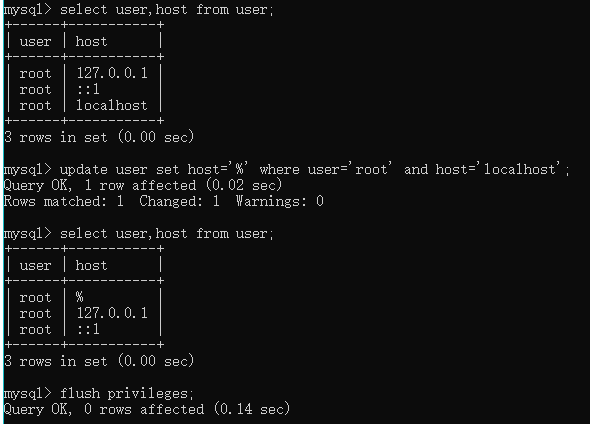The image size is (590, 424).
Task: Click the 'update user set host' command line
Action: point(314,169)
